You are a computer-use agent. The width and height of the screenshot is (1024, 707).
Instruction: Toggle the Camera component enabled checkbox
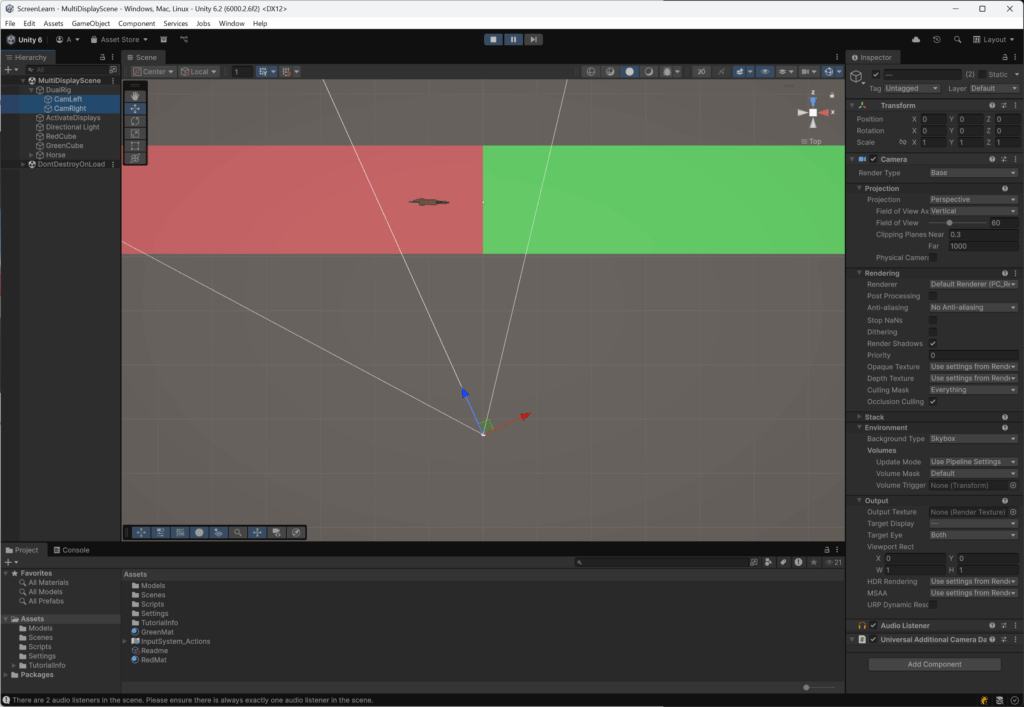tap(873, 159)
